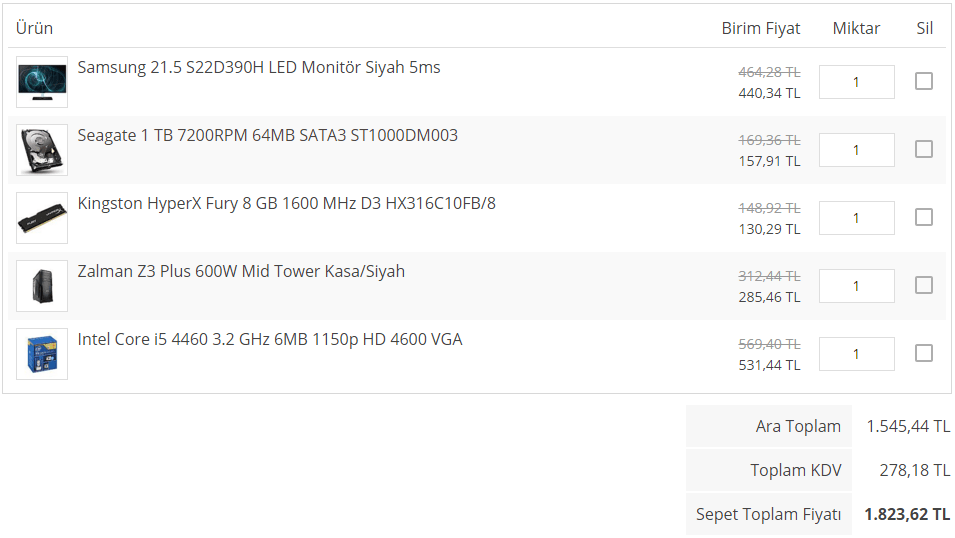Click the Seagate 1 TB quantity input

tap(856, 150)
